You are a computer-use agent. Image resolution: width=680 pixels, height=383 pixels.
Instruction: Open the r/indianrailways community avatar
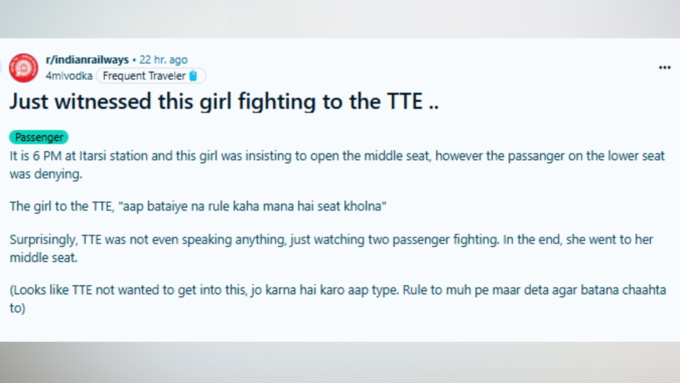tap(23, 68)
